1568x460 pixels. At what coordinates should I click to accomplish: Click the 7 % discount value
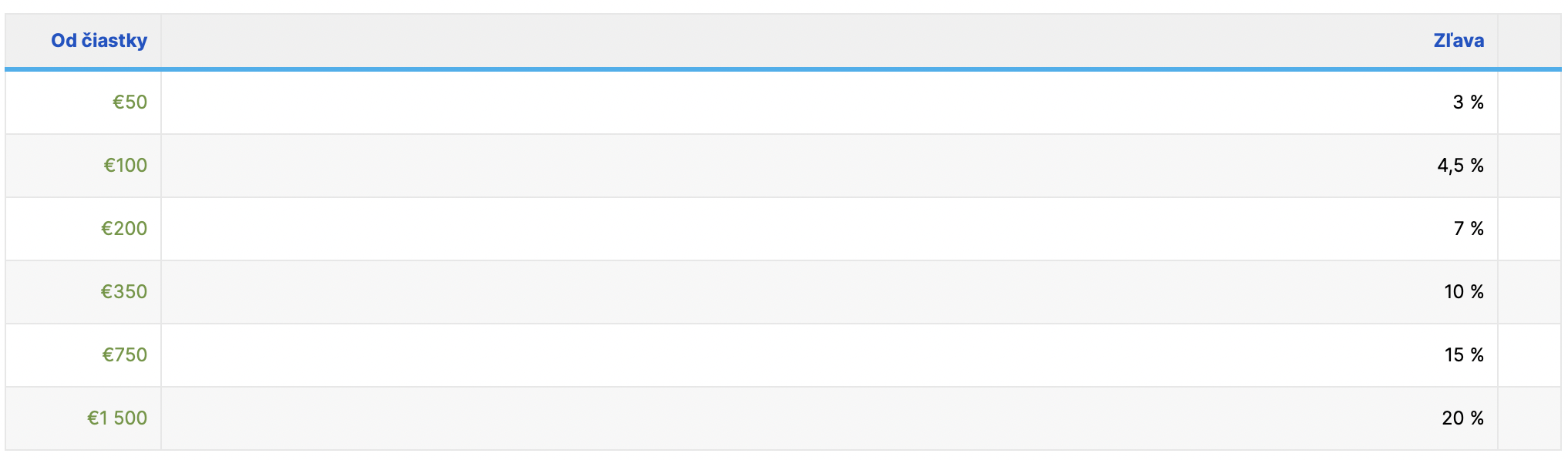[x=1469, y=229]
